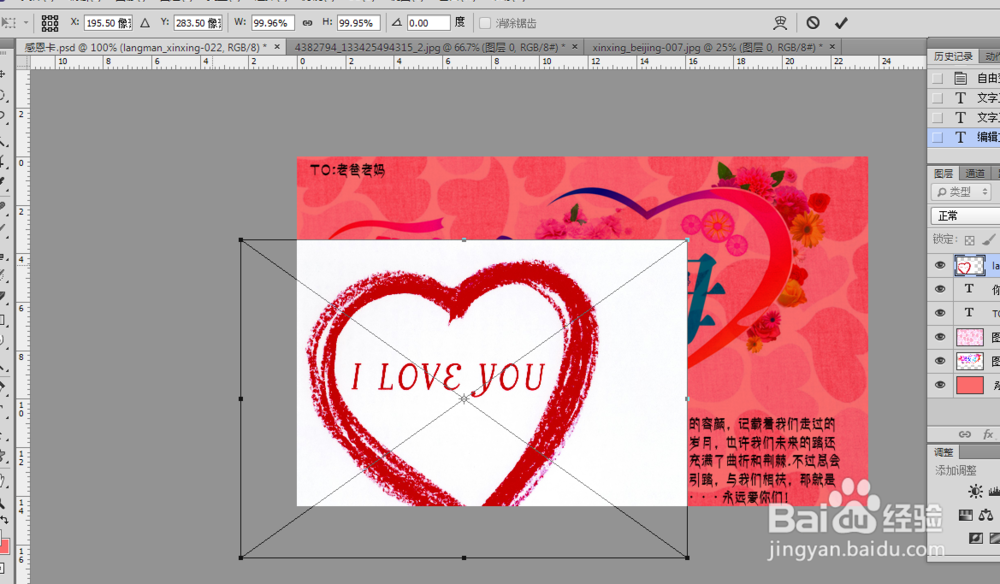Select the TO text layer T icon
Screen dimensions: 1000x584
969,312
